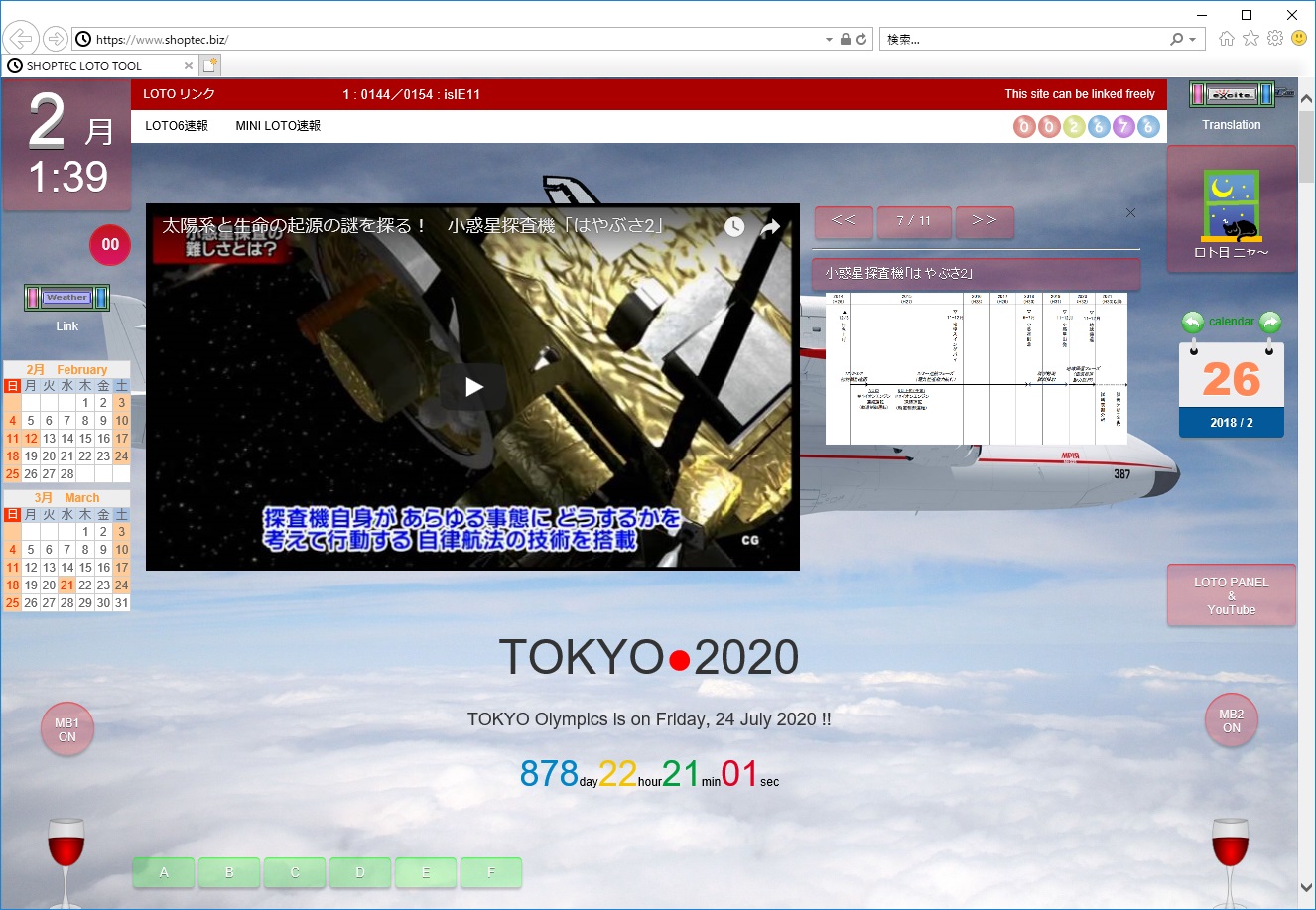Click the green A button
This screenshot has height=910, width=1316.
pos(164,872)
